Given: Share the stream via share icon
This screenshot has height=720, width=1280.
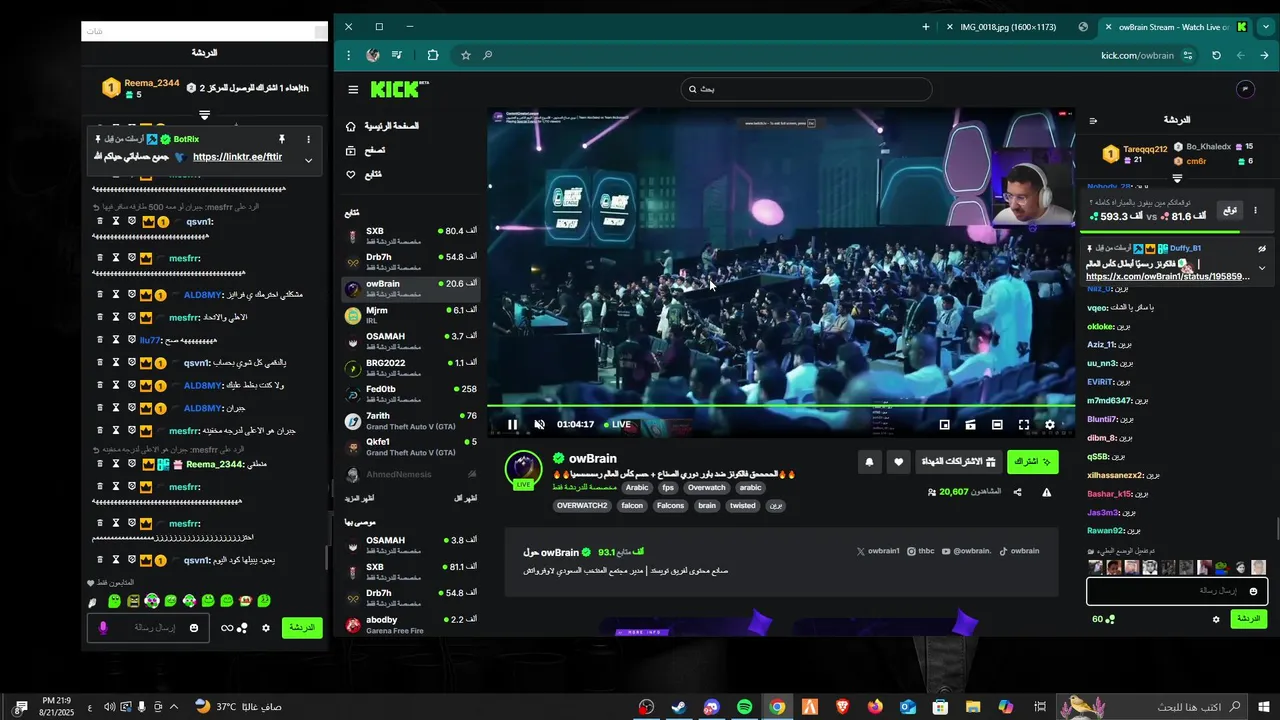Looking at the screenshot, I should 1018,492.
